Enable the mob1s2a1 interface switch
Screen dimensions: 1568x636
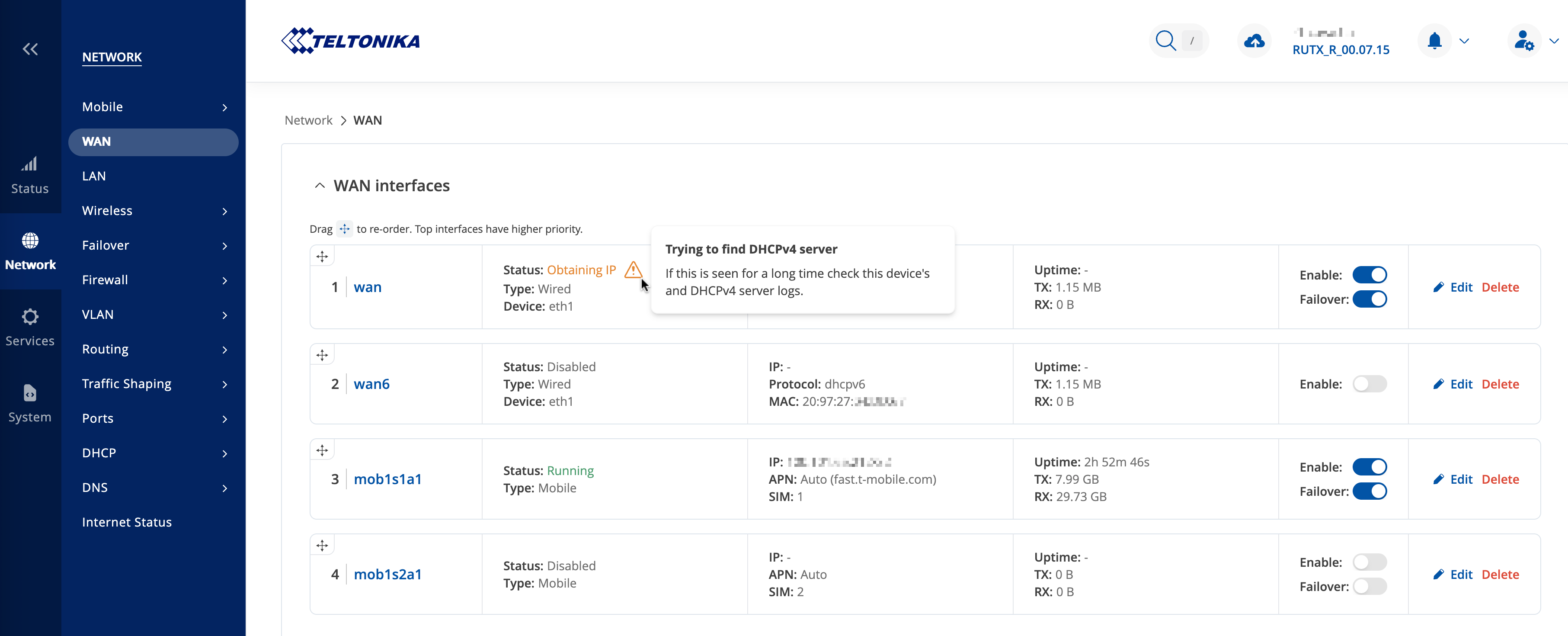click(x=1370, y=562)
